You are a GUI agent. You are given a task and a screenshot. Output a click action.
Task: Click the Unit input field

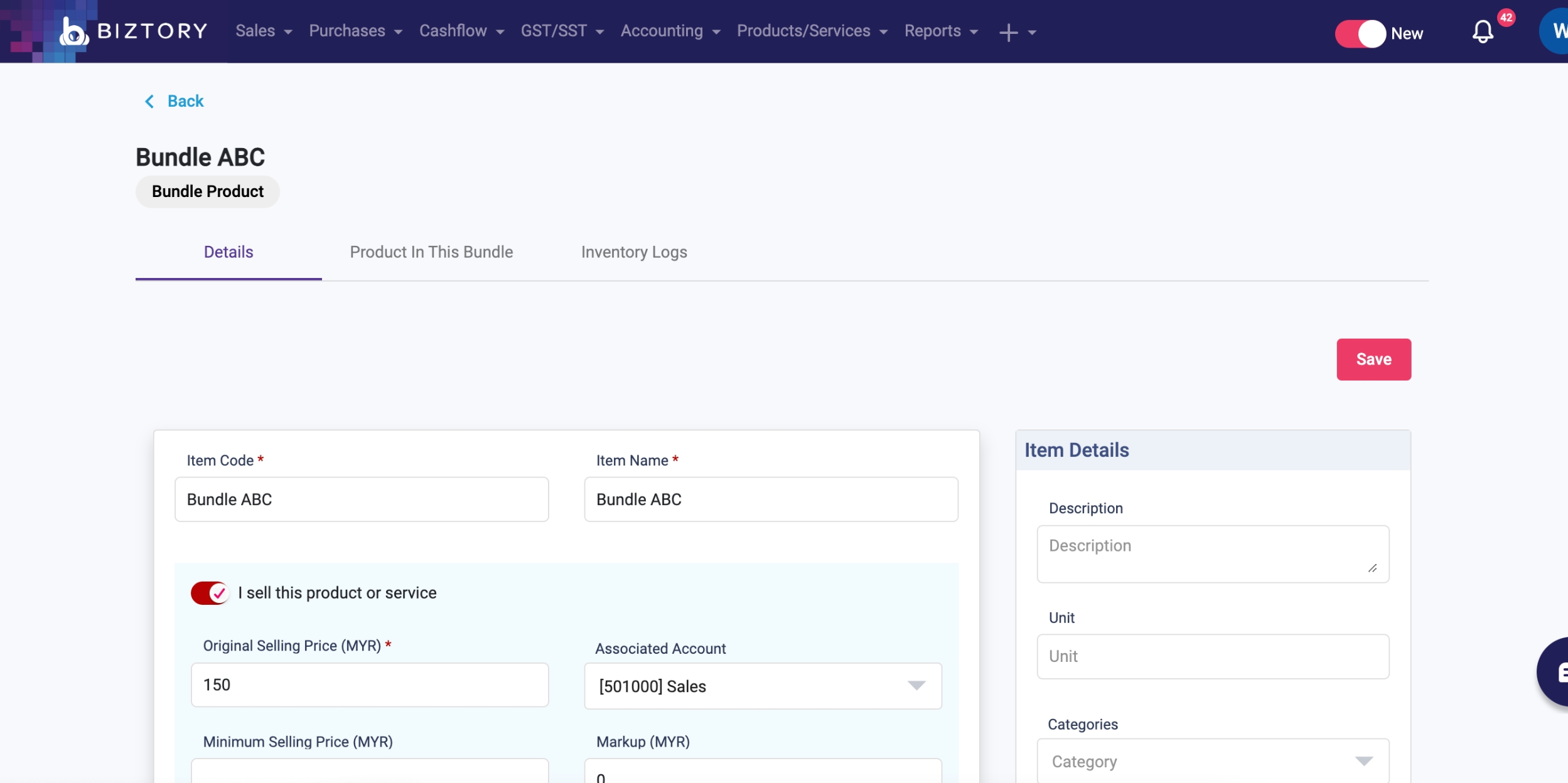[1212, 656]
